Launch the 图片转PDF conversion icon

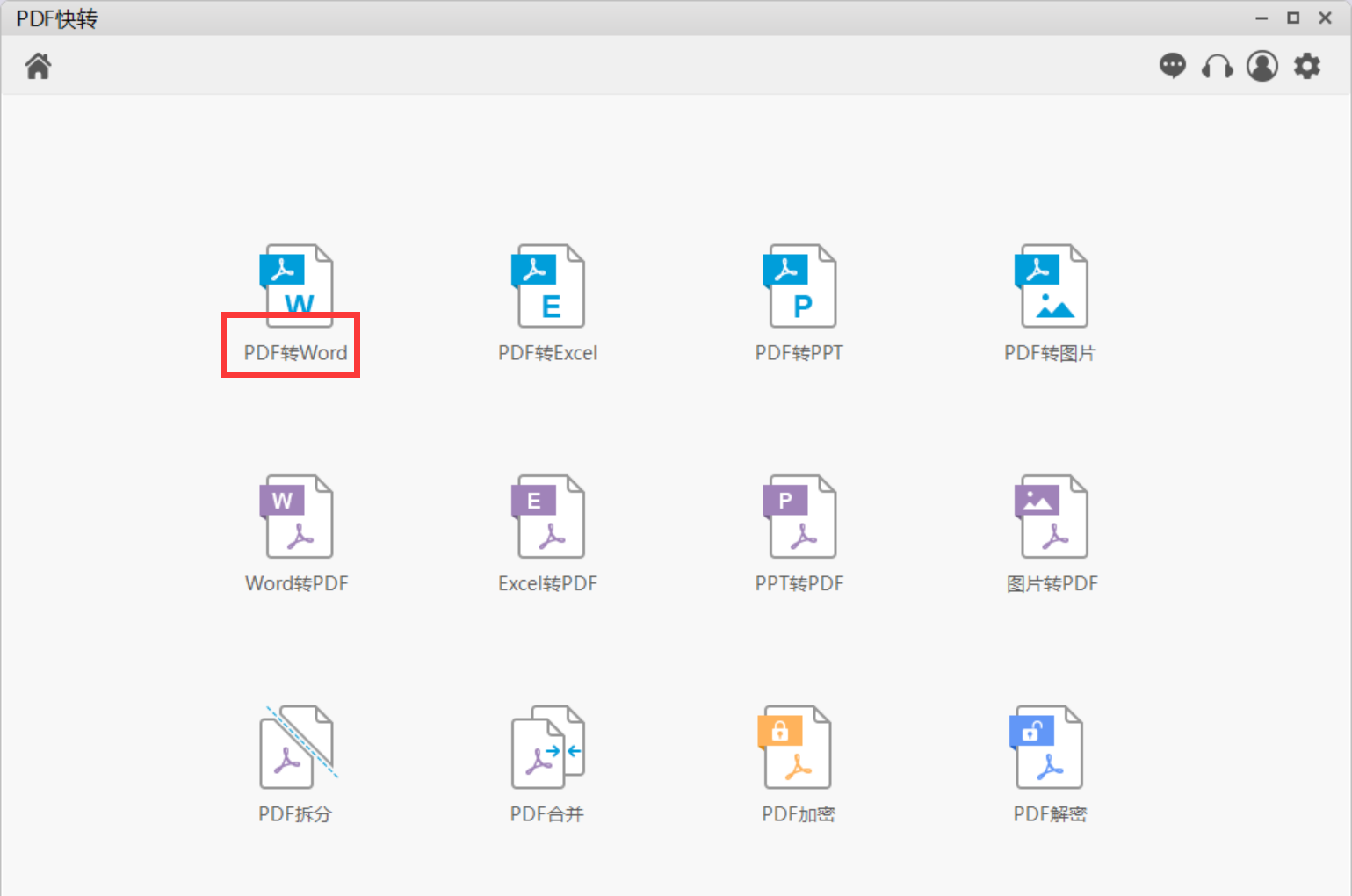coord(1051,517)
